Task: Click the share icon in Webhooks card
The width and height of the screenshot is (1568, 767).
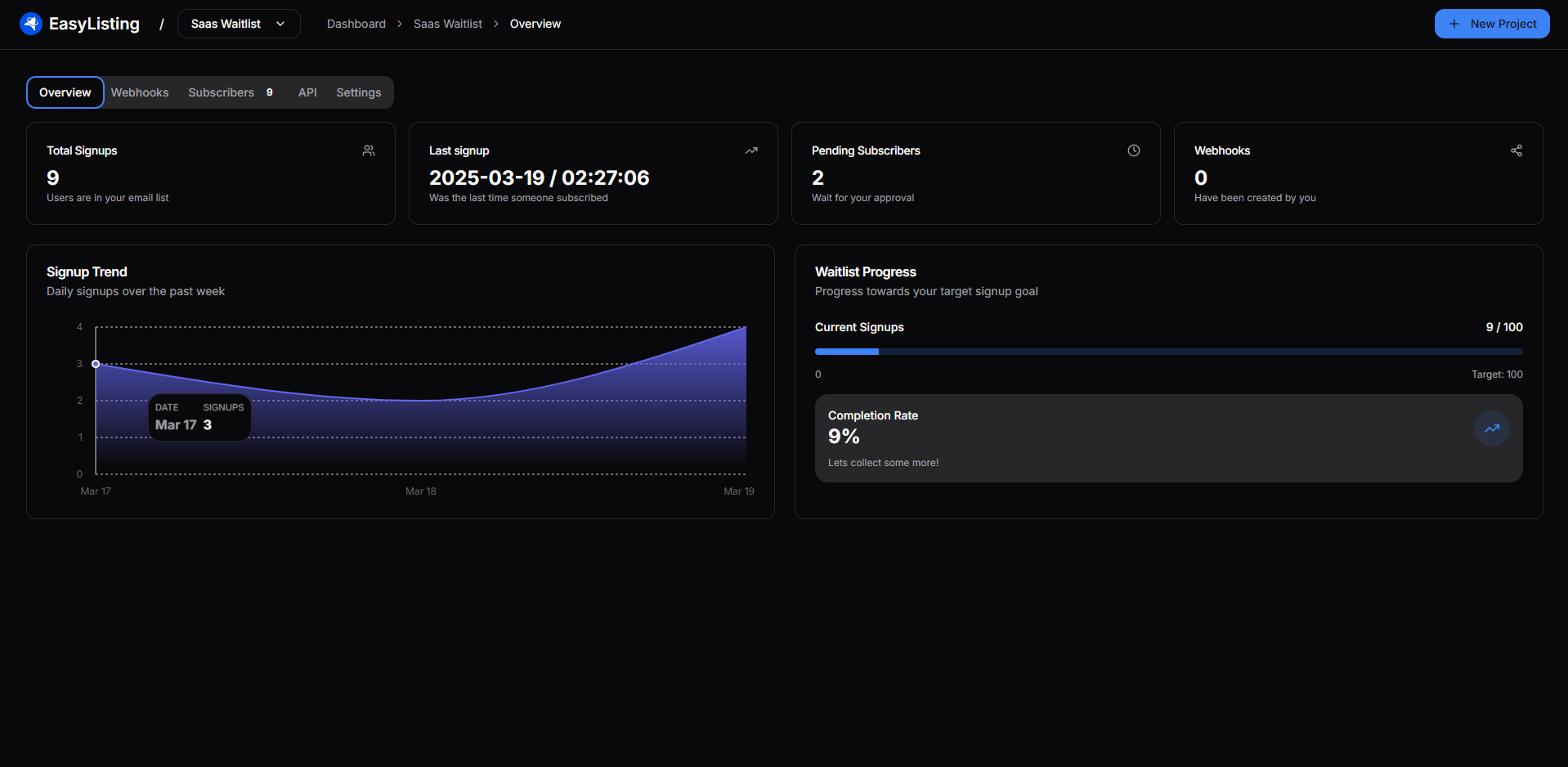Action: point(1516,150)
